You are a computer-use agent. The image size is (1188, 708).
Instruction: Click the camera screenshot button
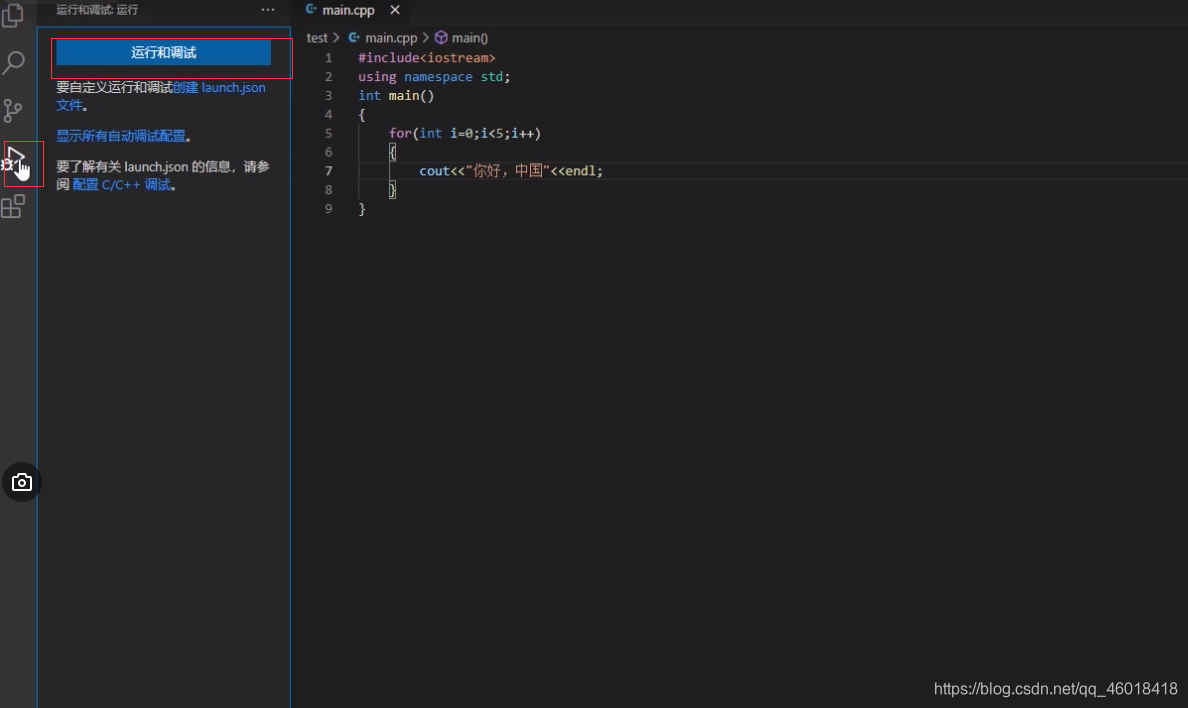pyautogui.click(x=21, y=482)
